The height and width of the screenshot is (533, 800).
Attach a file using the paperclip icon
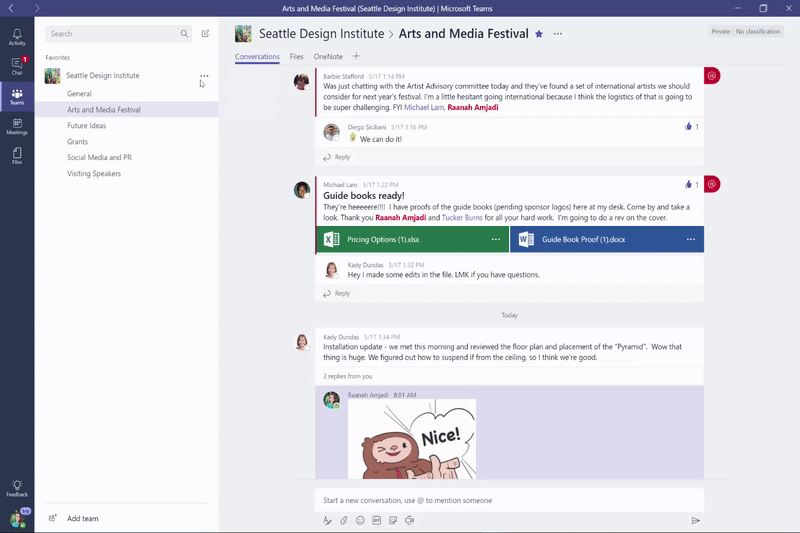click(343, 520)
